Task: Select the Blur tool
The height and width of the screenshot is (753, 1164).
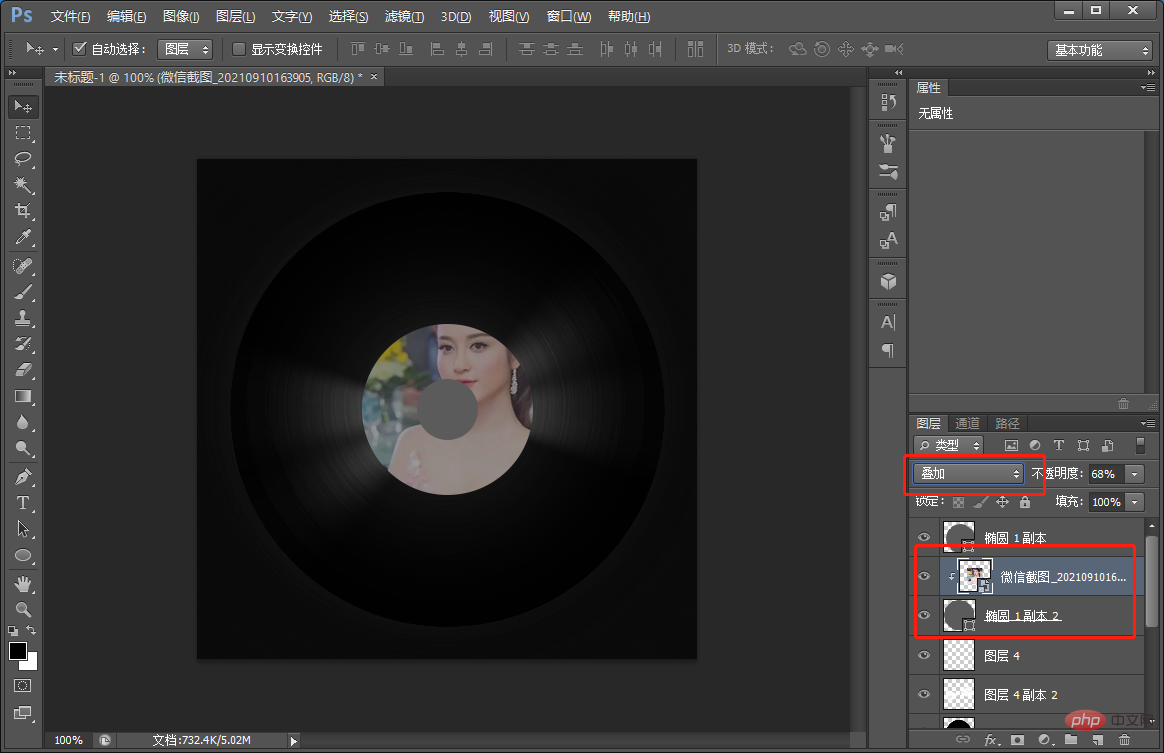Action: click(23, 423)
